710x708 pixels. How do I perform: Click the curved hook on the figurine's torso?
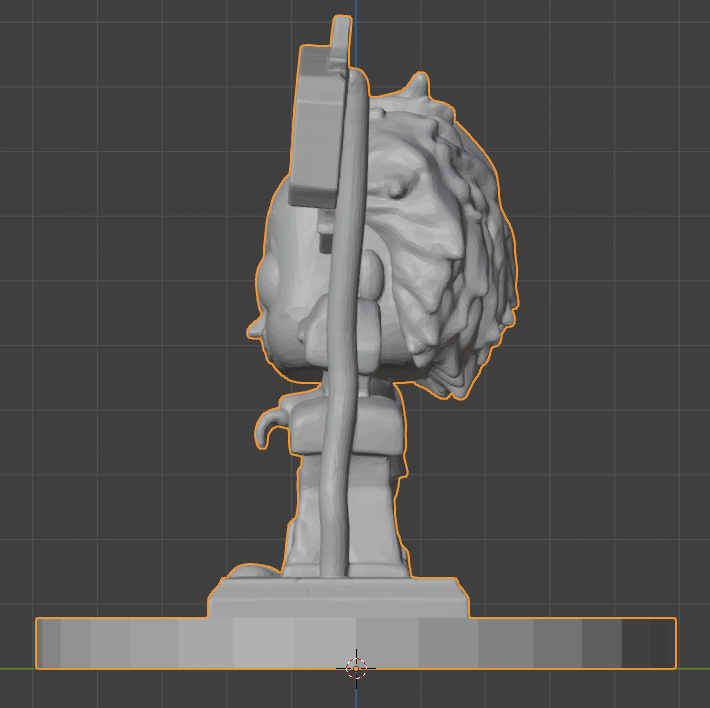pos(271,428)
